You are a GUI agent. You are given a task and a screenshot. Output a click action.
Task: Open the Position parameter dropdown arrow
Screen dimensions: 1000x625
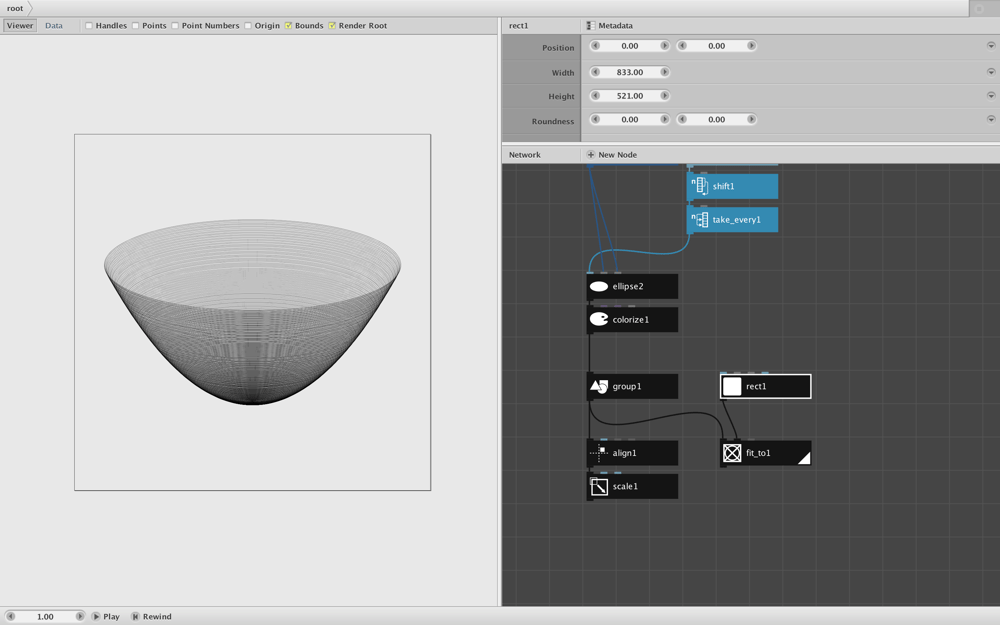[990, 46]
